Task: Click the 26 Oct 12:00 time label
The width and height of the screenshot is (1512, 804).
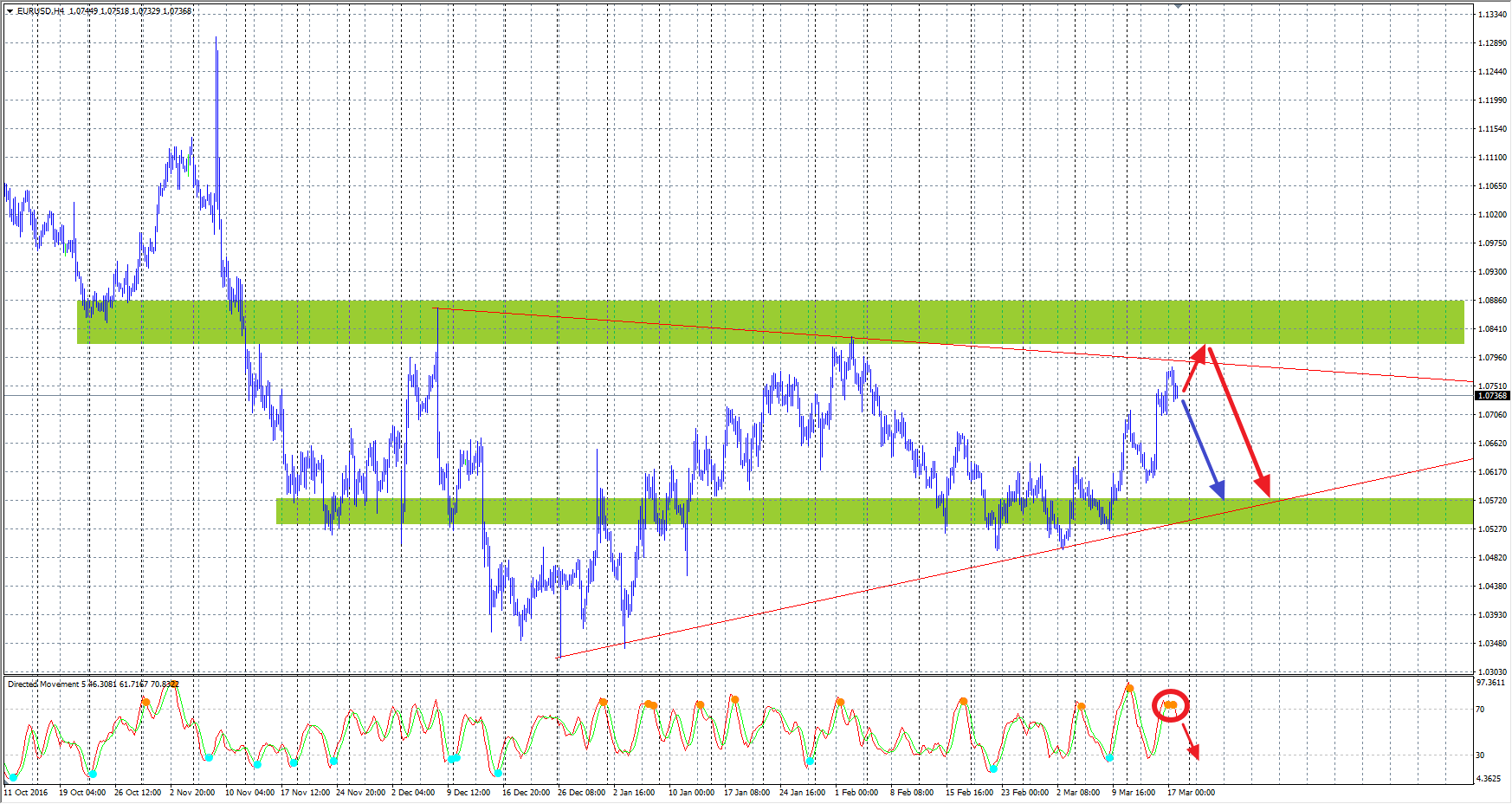Action: pos(138,793)
